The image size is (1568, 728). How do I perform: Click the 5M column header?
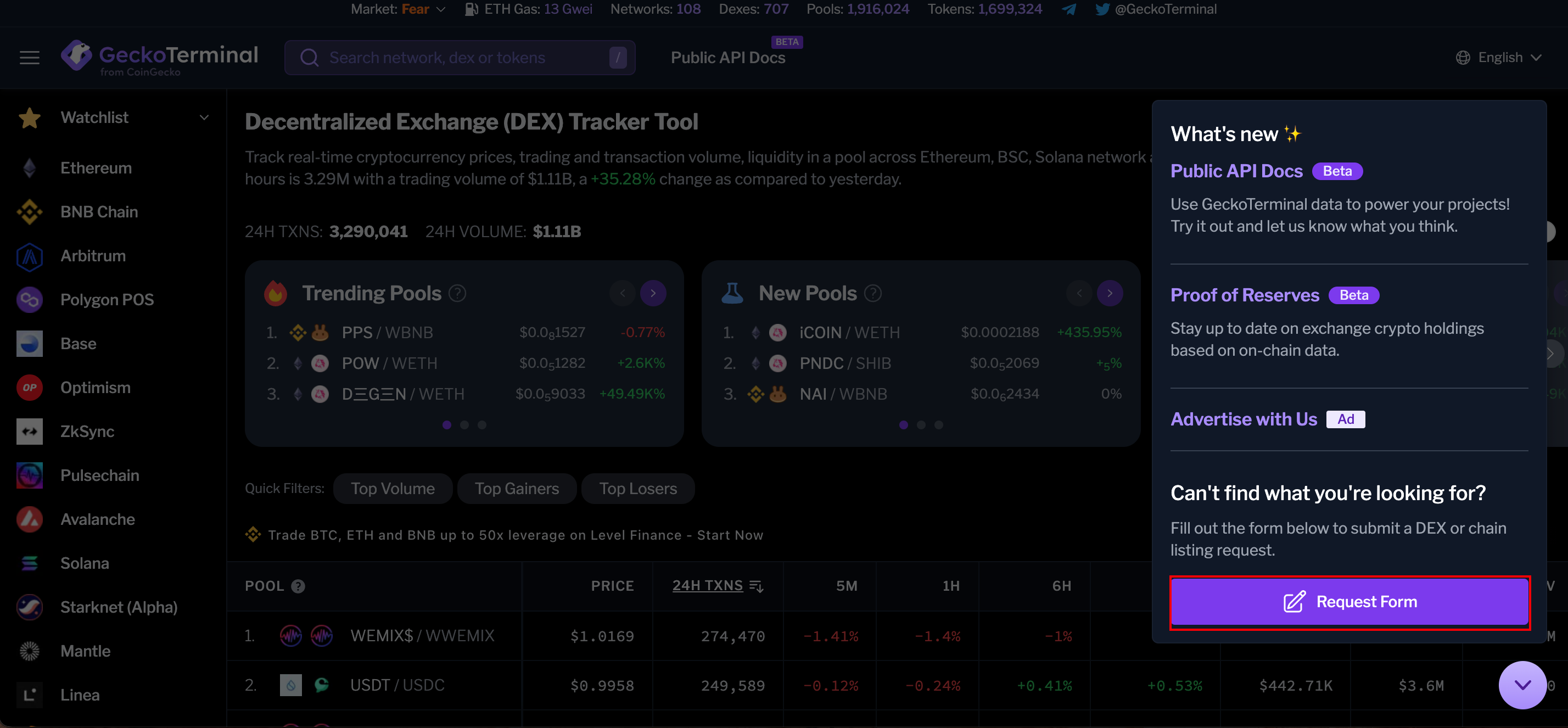coord(846,586)
